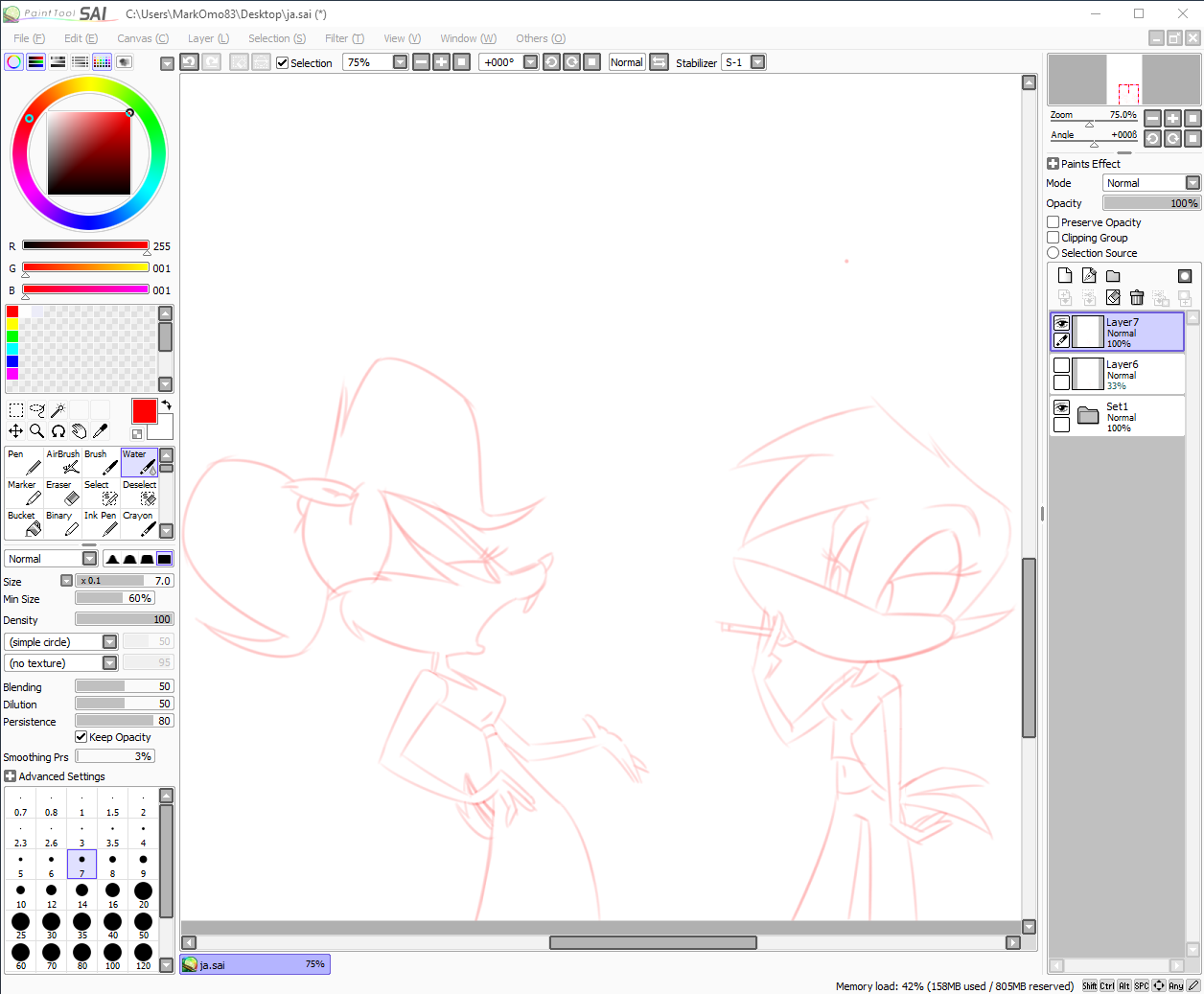Select the Bucket fill tool
Screen dimensions: 1204x994
pyautogui.click(x=24, y=523)
